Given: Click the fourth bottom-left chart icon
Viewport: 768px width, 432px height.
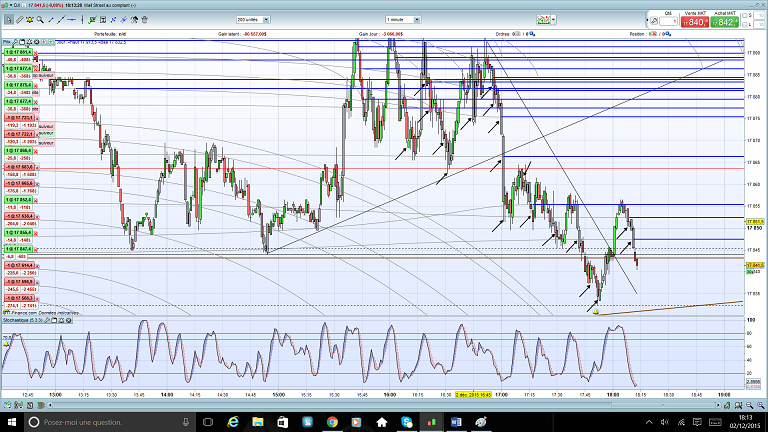Looking at the screenshot, I should tap(41, 405).
